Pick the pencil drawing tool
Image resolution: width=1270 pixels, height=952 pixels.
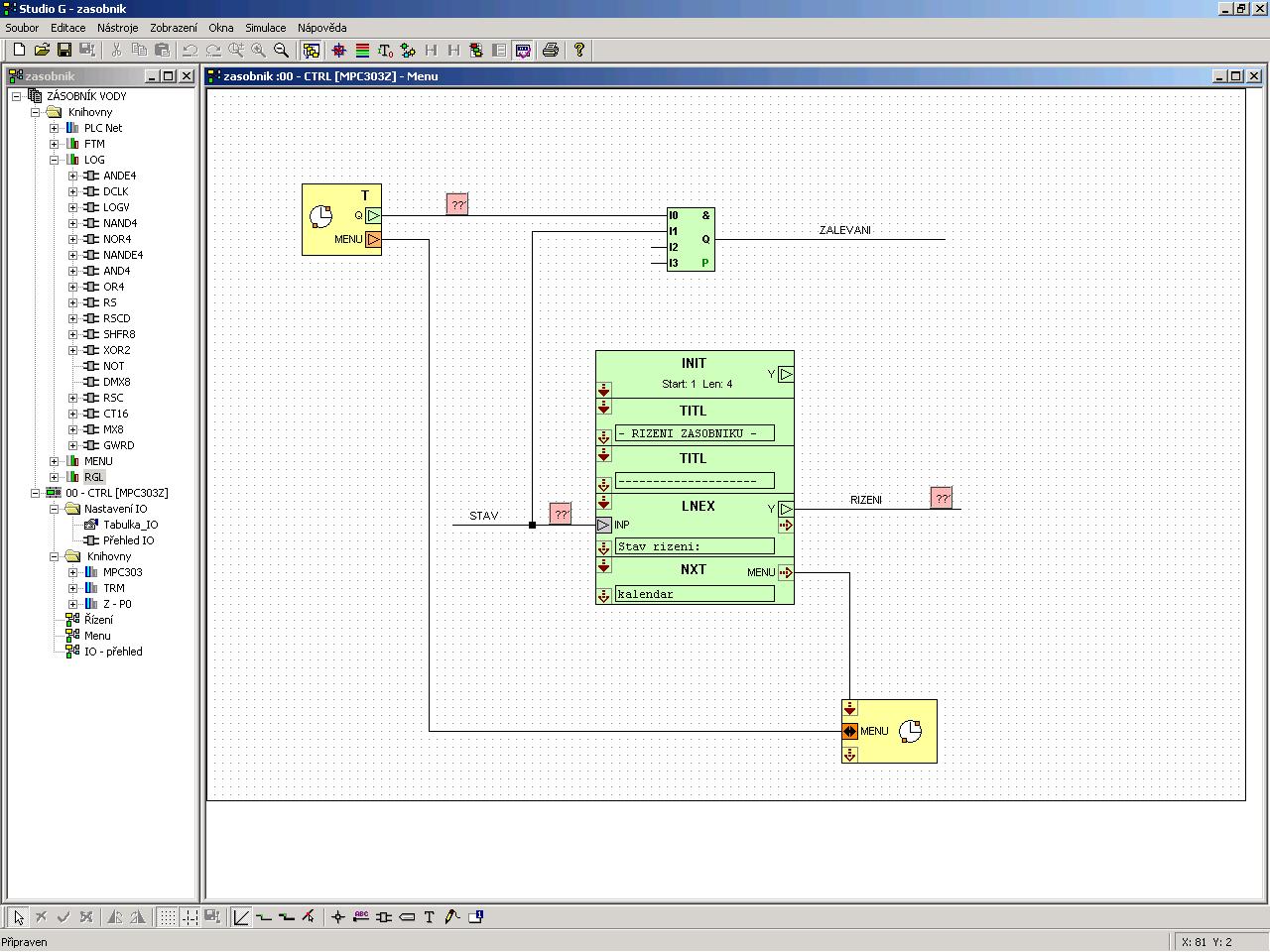click(x=452, y=917)
